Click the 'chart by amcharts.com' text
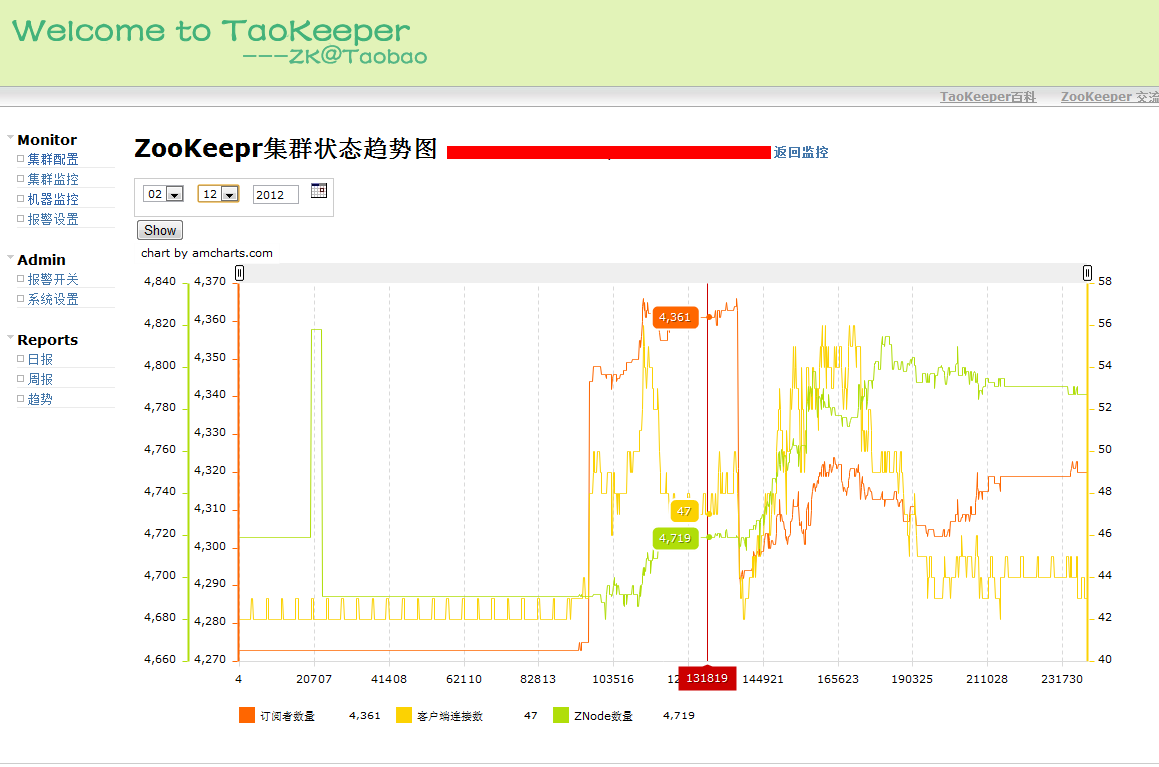This screenshot has width=1159, height=767. 207,253
